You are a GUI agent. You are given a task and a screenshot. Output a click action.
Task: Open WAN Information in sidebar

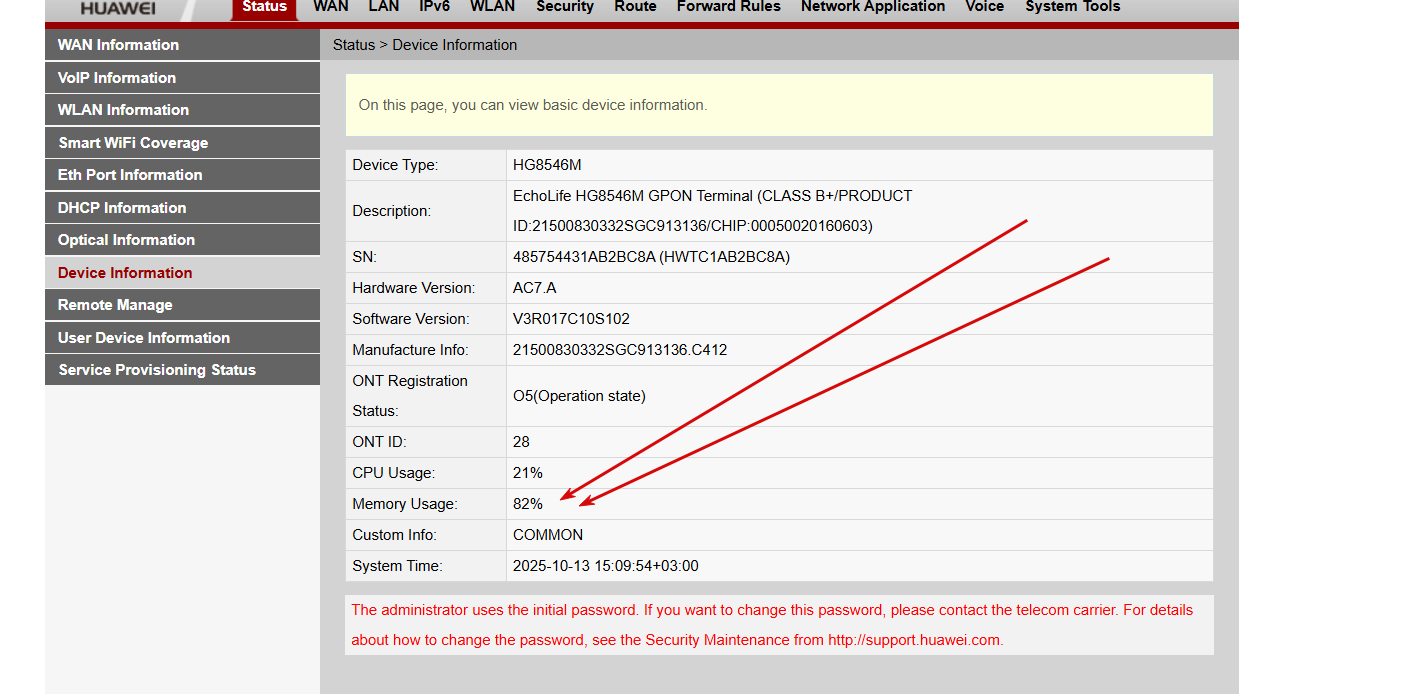coord(182,45)
